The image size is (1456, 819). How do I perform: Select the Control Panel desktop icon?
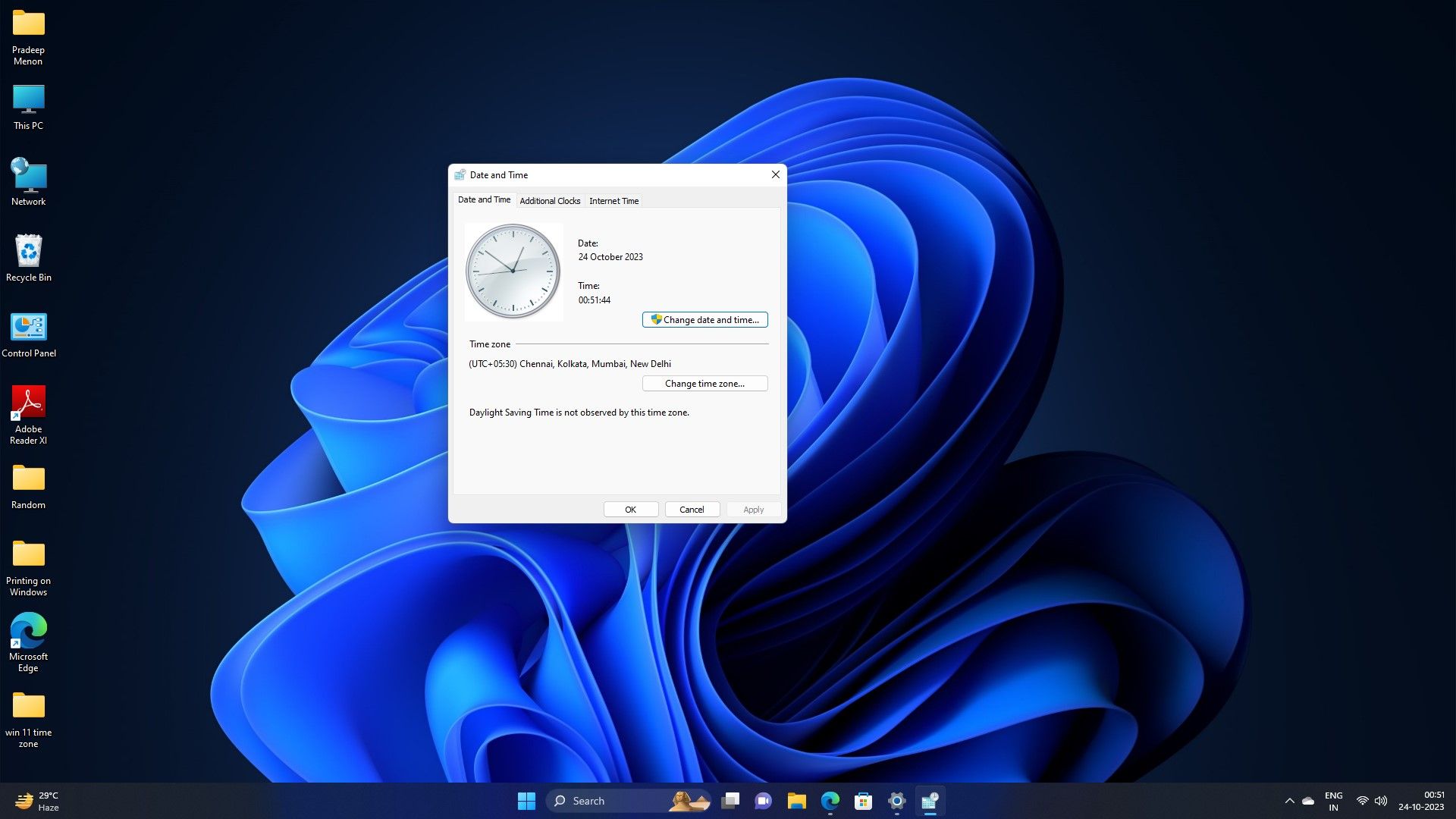click(x=28, y=334)
